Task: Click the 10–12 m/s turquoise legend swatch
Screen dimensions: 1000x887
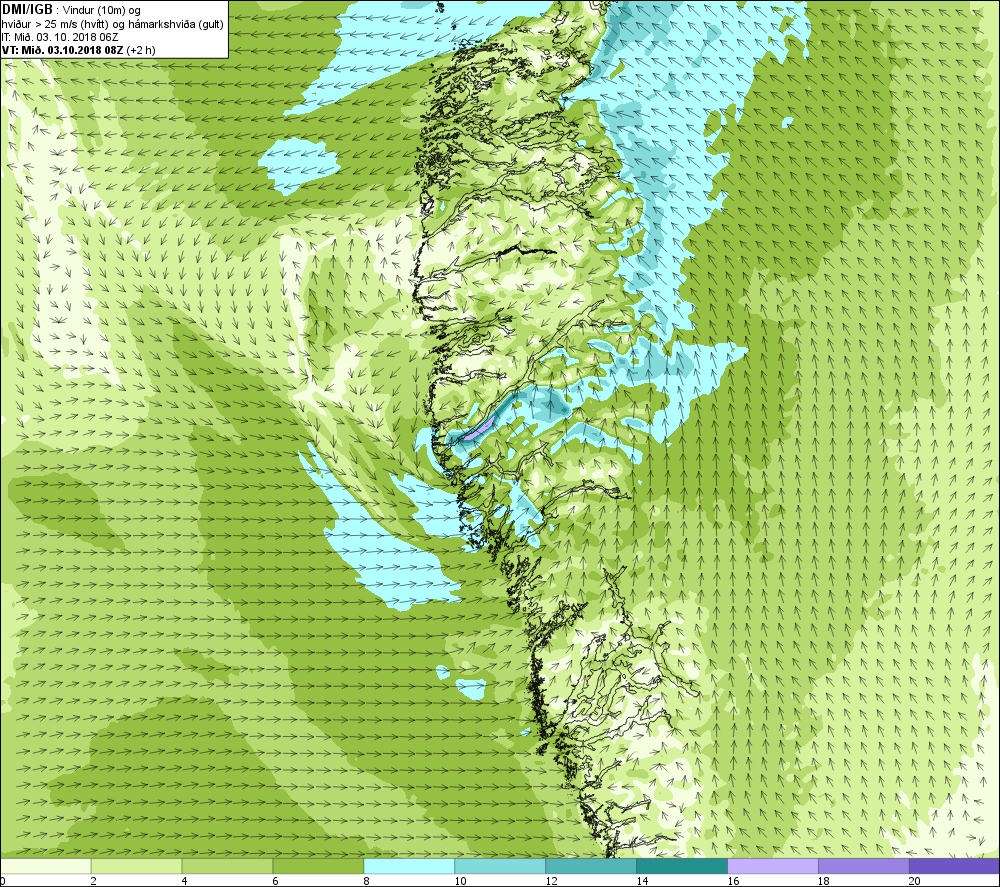Action: coord(500,866)
